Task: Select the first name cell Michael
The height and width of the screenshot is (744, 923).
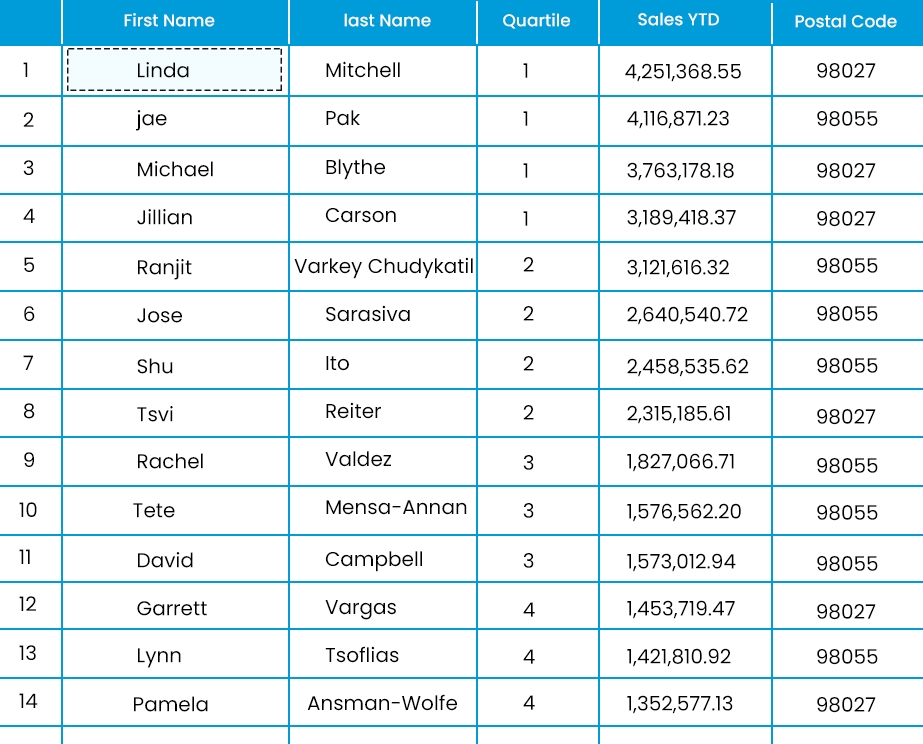Action: (x=175, y=170)
